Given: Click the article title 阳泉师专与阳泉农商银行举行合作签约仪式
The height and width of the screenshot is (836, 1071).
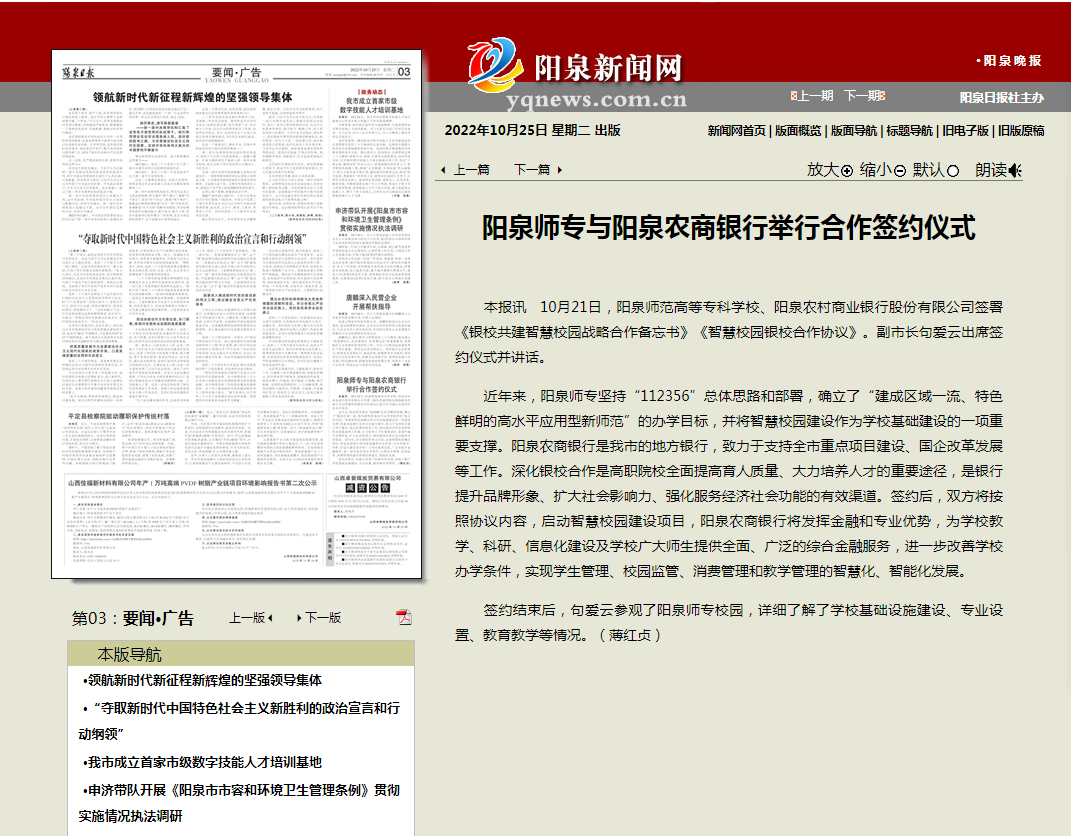Looking at the screenshot, I should point(729,227).
